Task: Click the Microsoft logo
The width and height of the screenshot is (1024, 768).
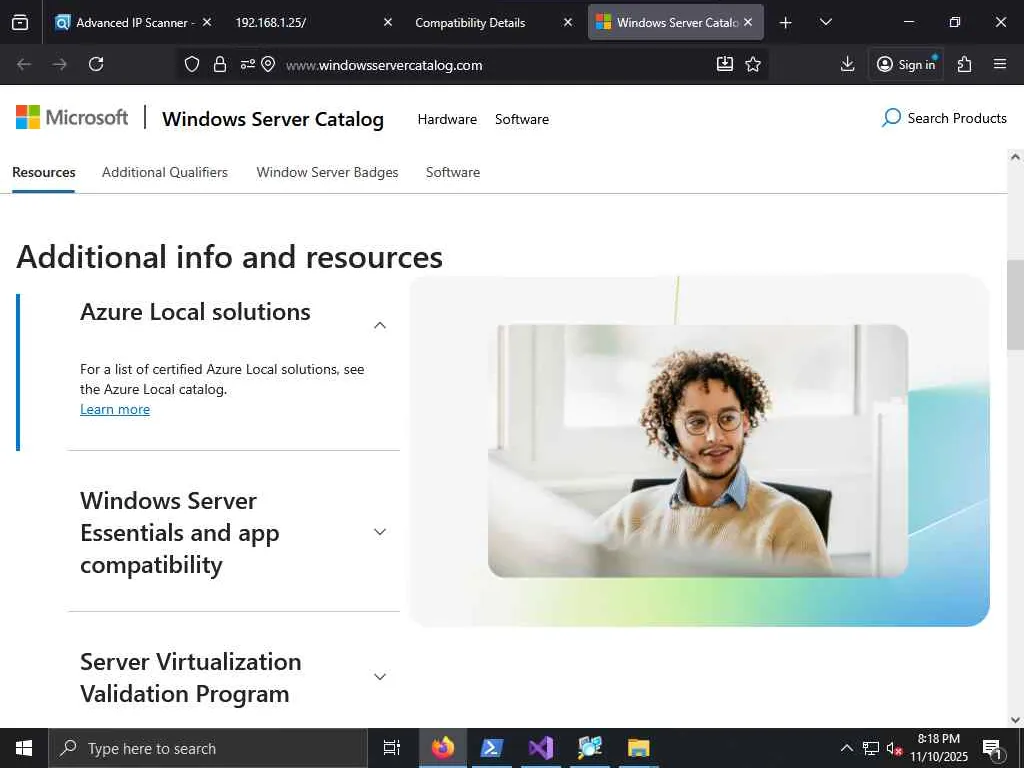Action: pos(72,118)
